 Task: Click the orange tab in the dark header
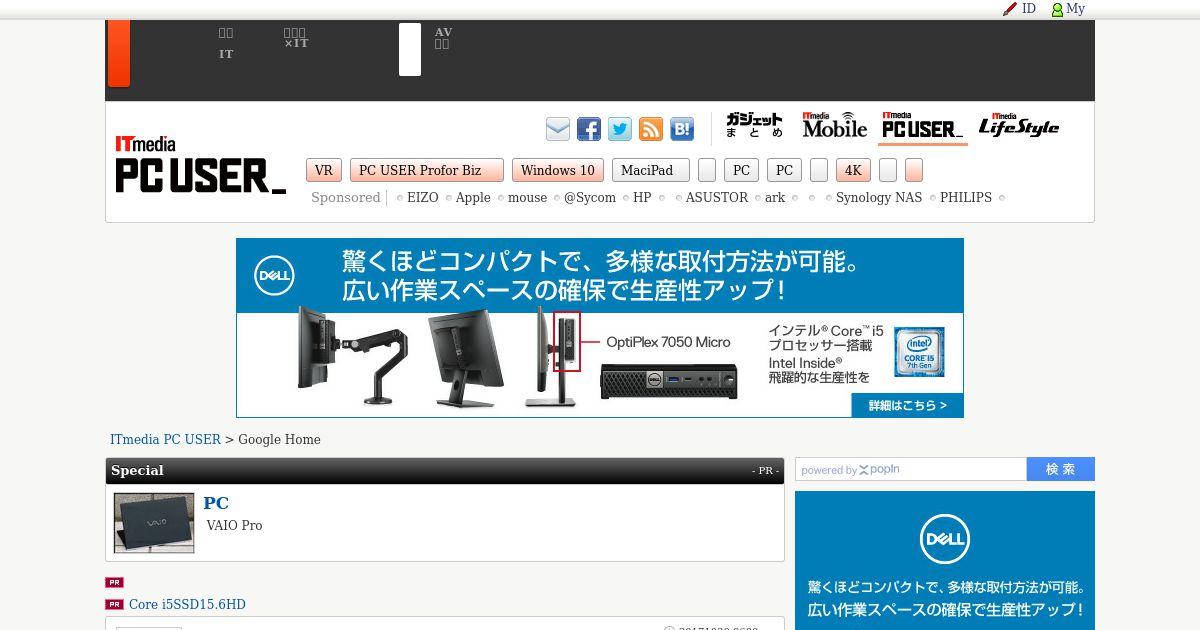119,53
